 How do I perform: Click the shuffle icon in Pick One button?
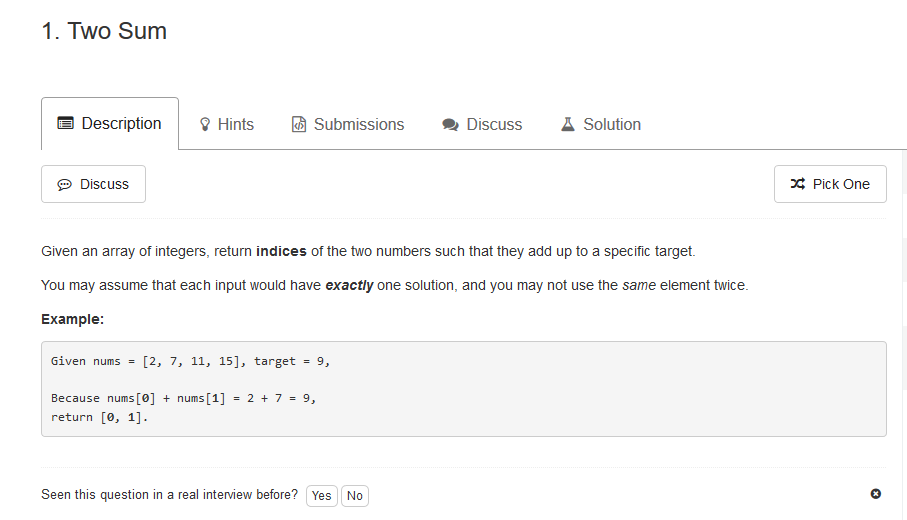click(x=798, y=184)
